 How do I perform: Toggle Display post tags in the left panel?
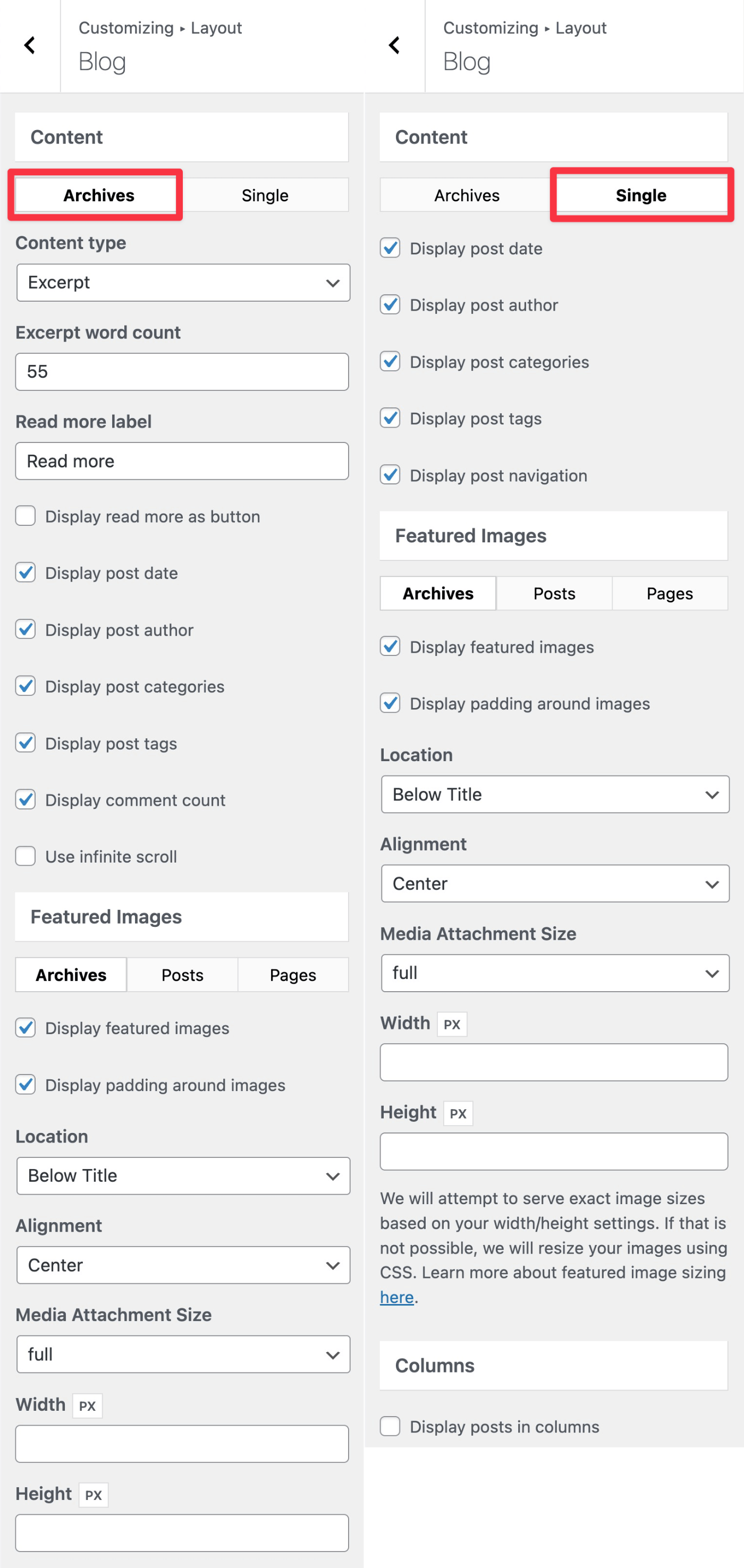click(26, 743)
